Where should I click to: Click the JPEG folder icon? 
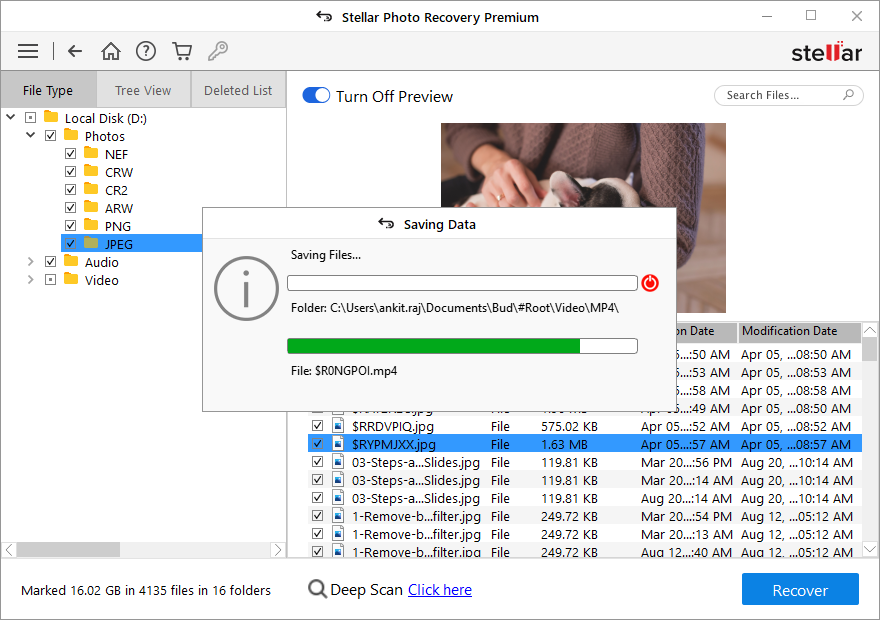pyautogui.click(x=91, y=243)
